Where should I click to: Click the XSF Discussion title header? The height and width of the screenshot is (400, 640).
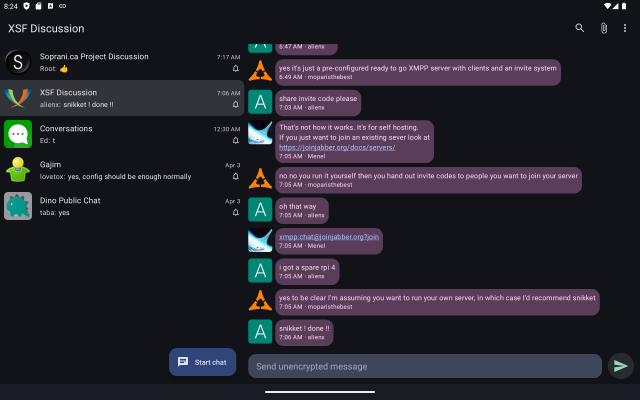46,28
